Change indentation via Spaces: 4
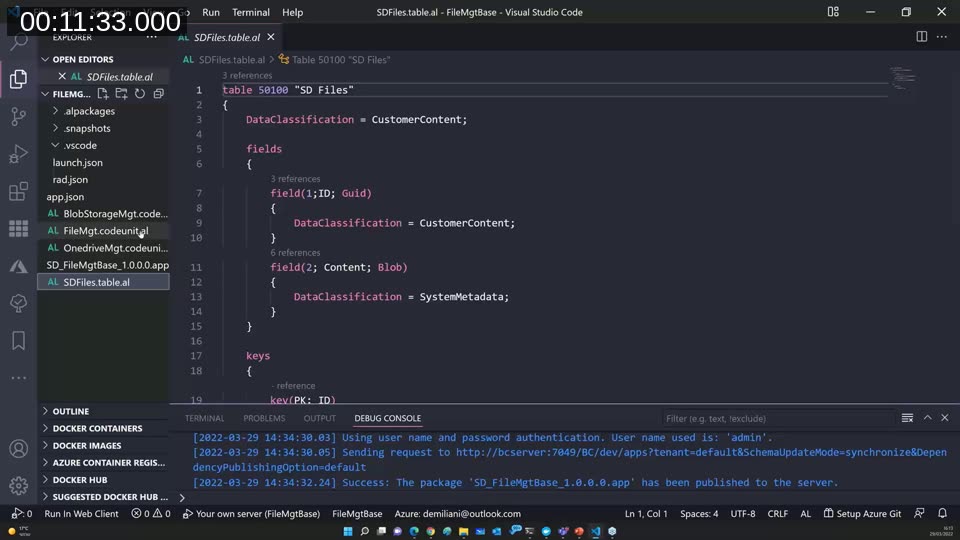The image size is (960, 540). tap(699, 514)
